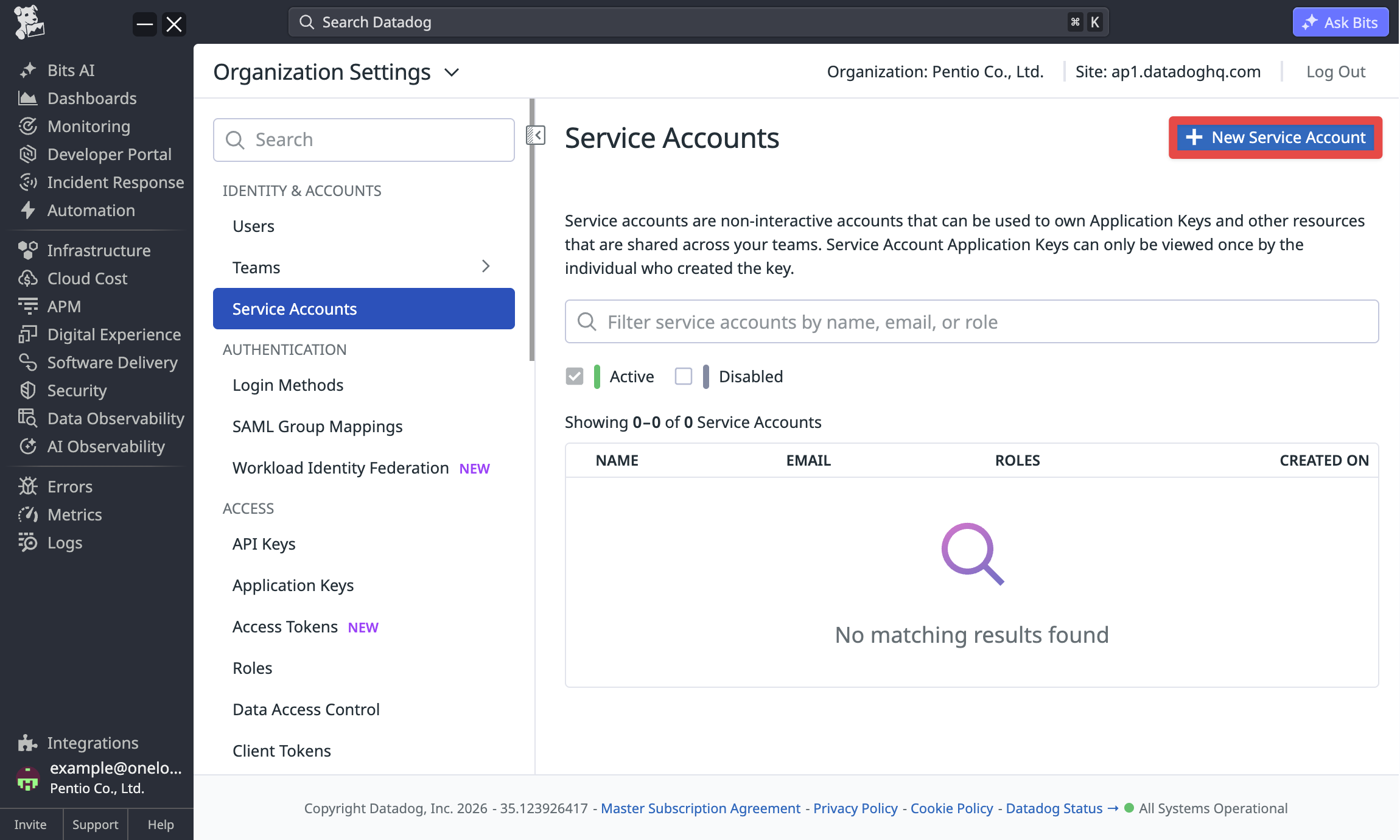
Task: Sort by CREATED ON column header
Action: 1324,461
